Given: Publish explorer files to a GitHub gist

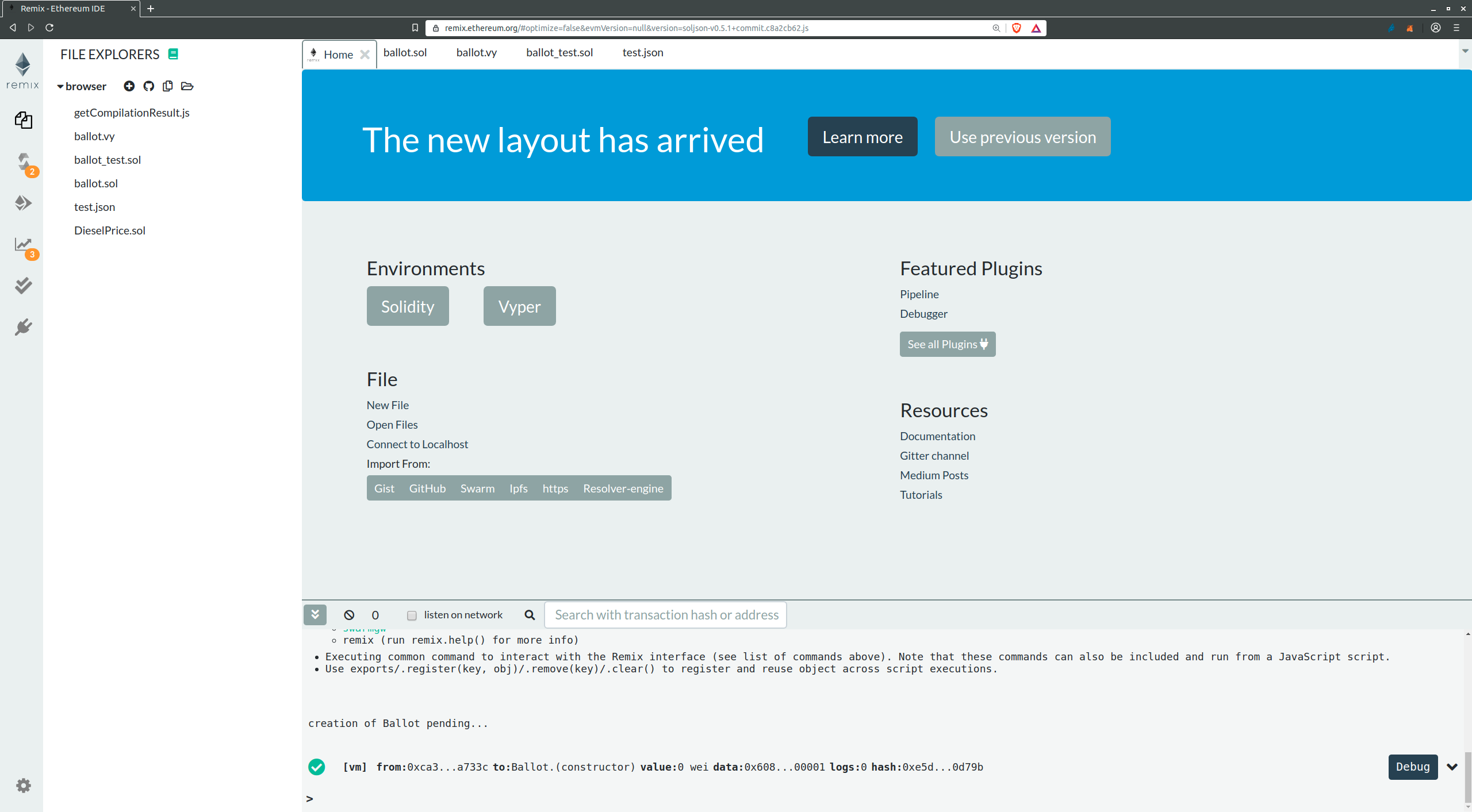Looking at the screenshot, I should [x=148, y=86].
